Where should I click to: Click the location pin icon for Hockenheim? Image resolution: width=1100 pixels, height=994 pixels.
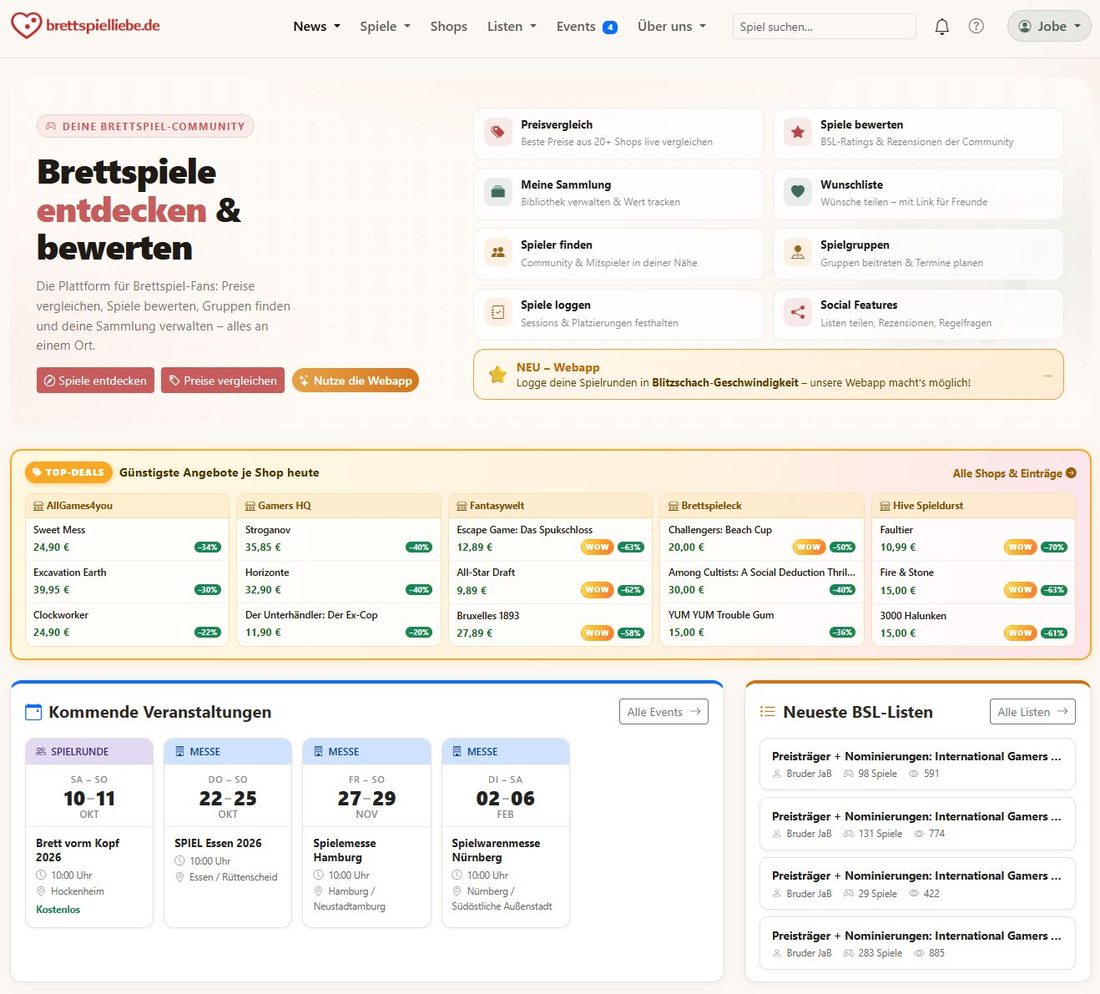(41, 891)
